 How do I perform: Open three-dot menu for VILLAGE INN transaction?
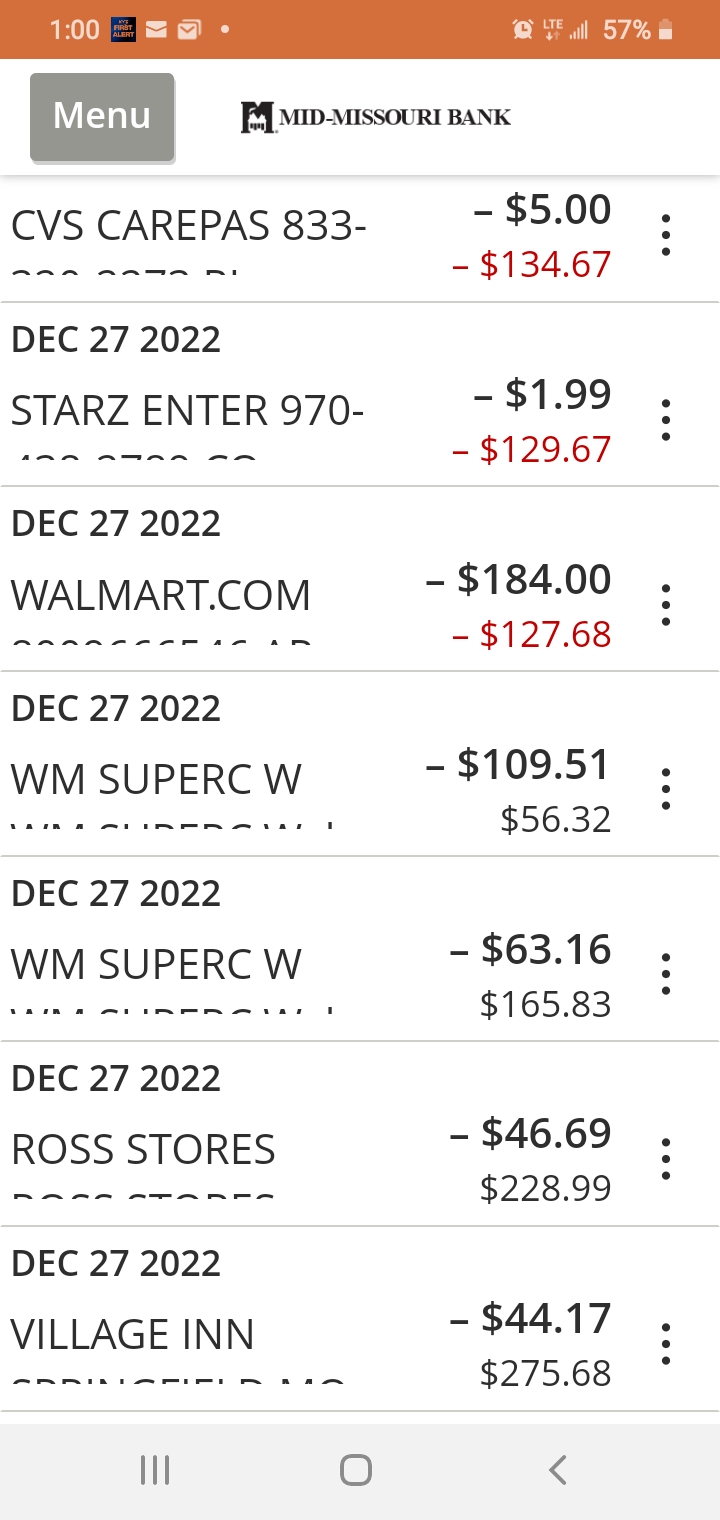coord(666,1343)
